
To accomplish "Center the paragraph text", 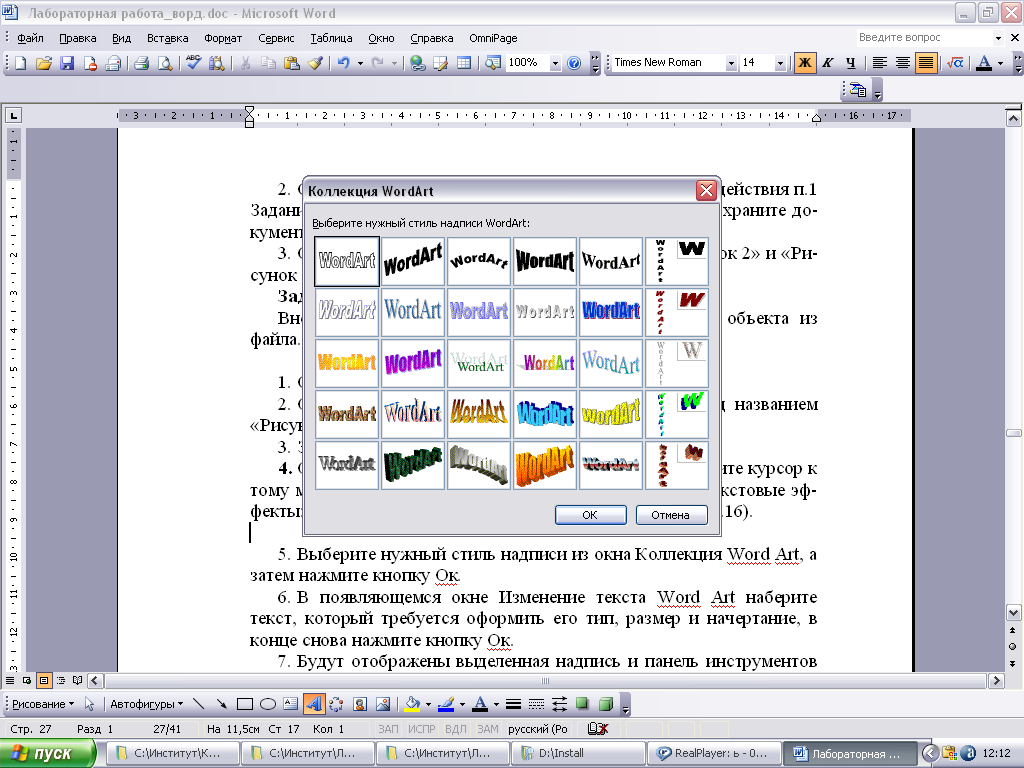I will click(x=903, y=63).
